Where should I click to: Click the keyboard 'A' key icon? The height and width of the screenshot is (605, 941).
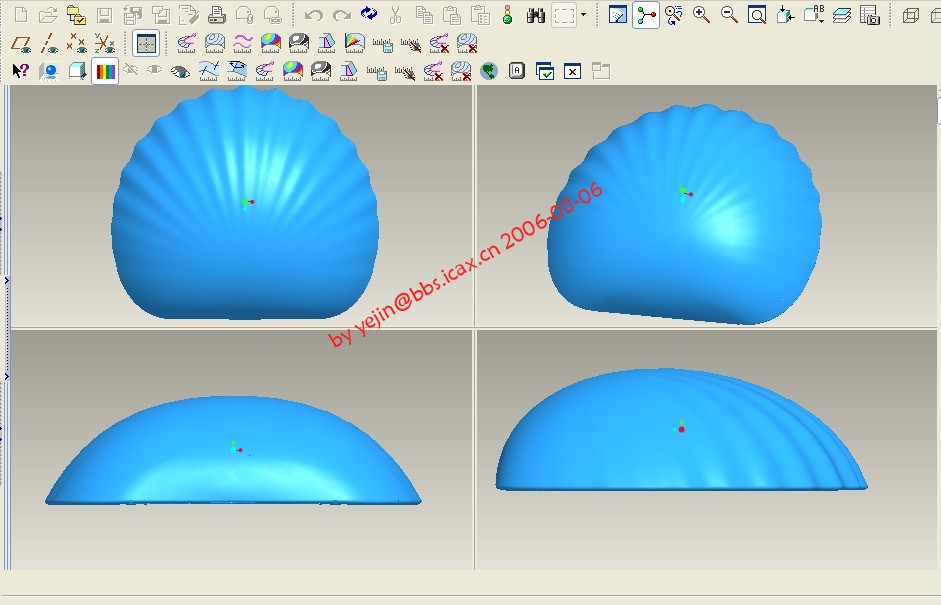pyautogui.click(x=517, y=71)
